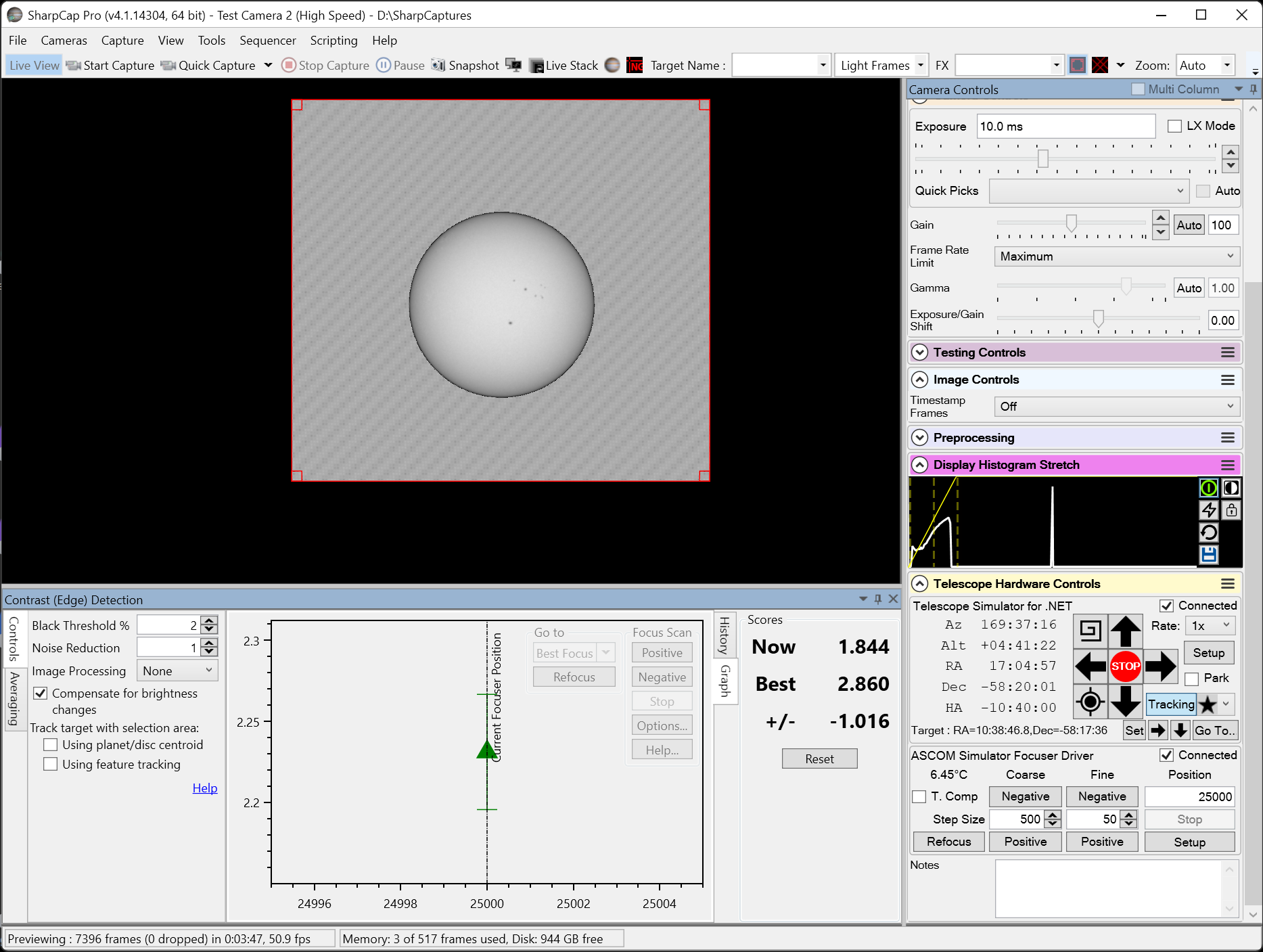Toggle the Multi Column checkbox

pos(1139,89)
